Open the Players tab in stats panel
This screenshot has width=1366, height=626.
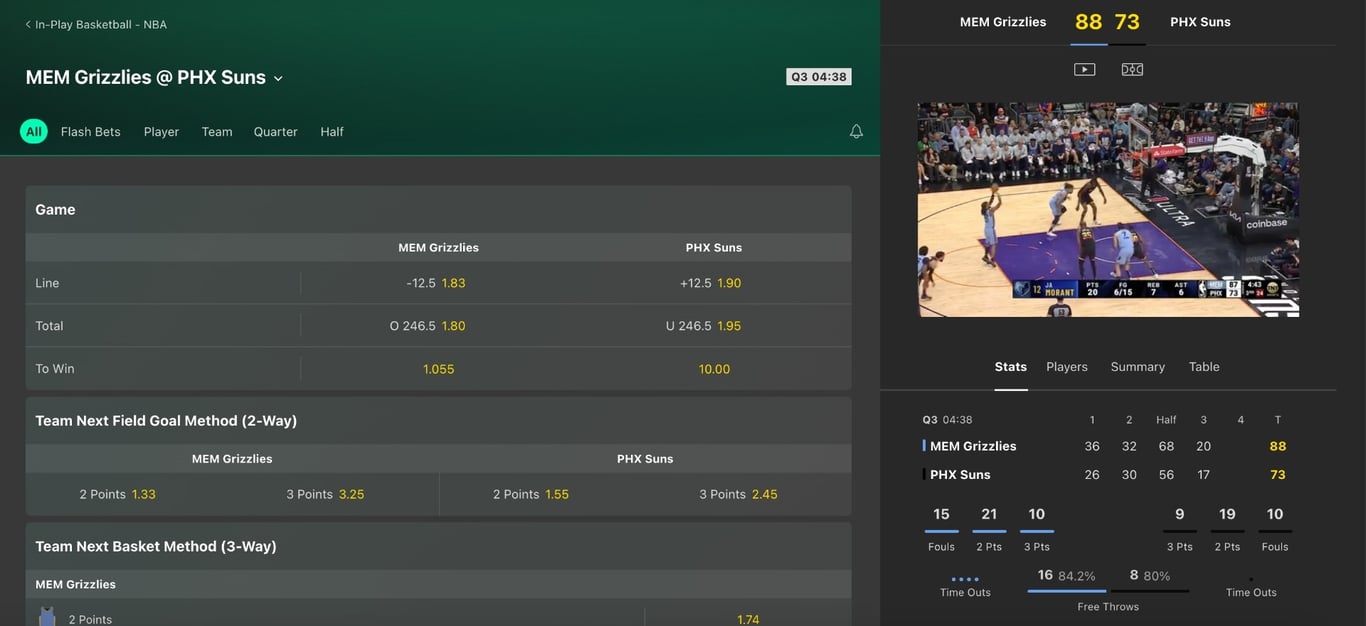(1067, 367)
